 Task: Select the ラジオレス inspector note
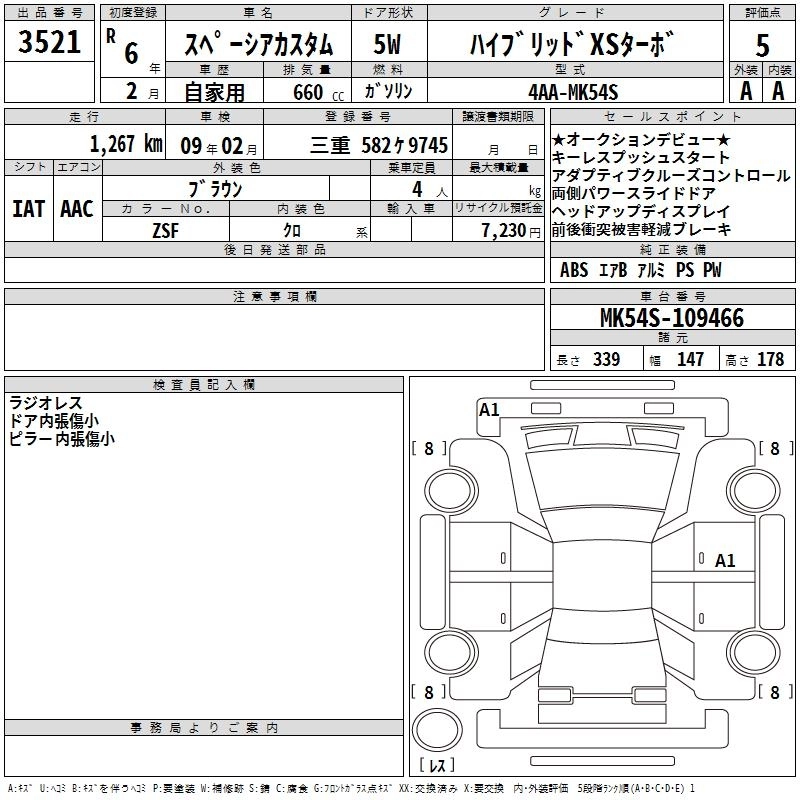(46, 403)
